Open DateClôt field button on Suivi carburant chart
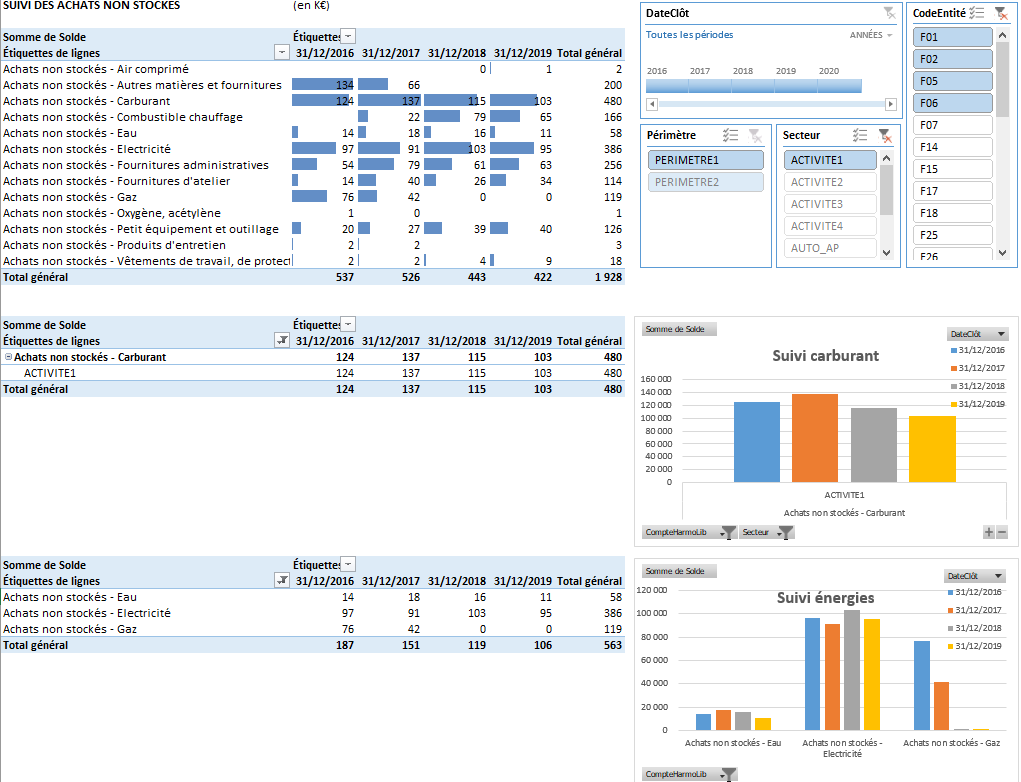1021x782 pixels. [x=977, y=334]
